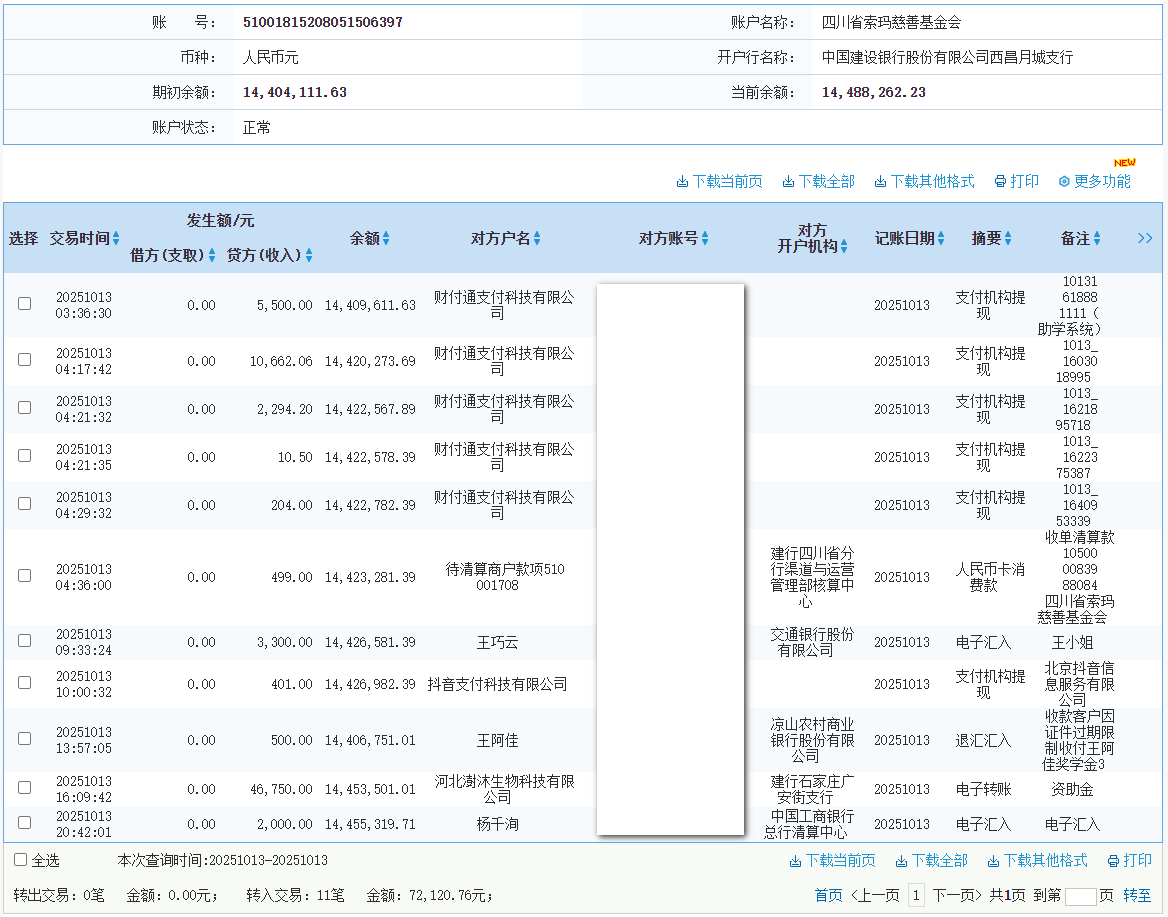This screenshot has width=1168, height=917.
Task: Click the top download all icon
Action: point(788,182)
